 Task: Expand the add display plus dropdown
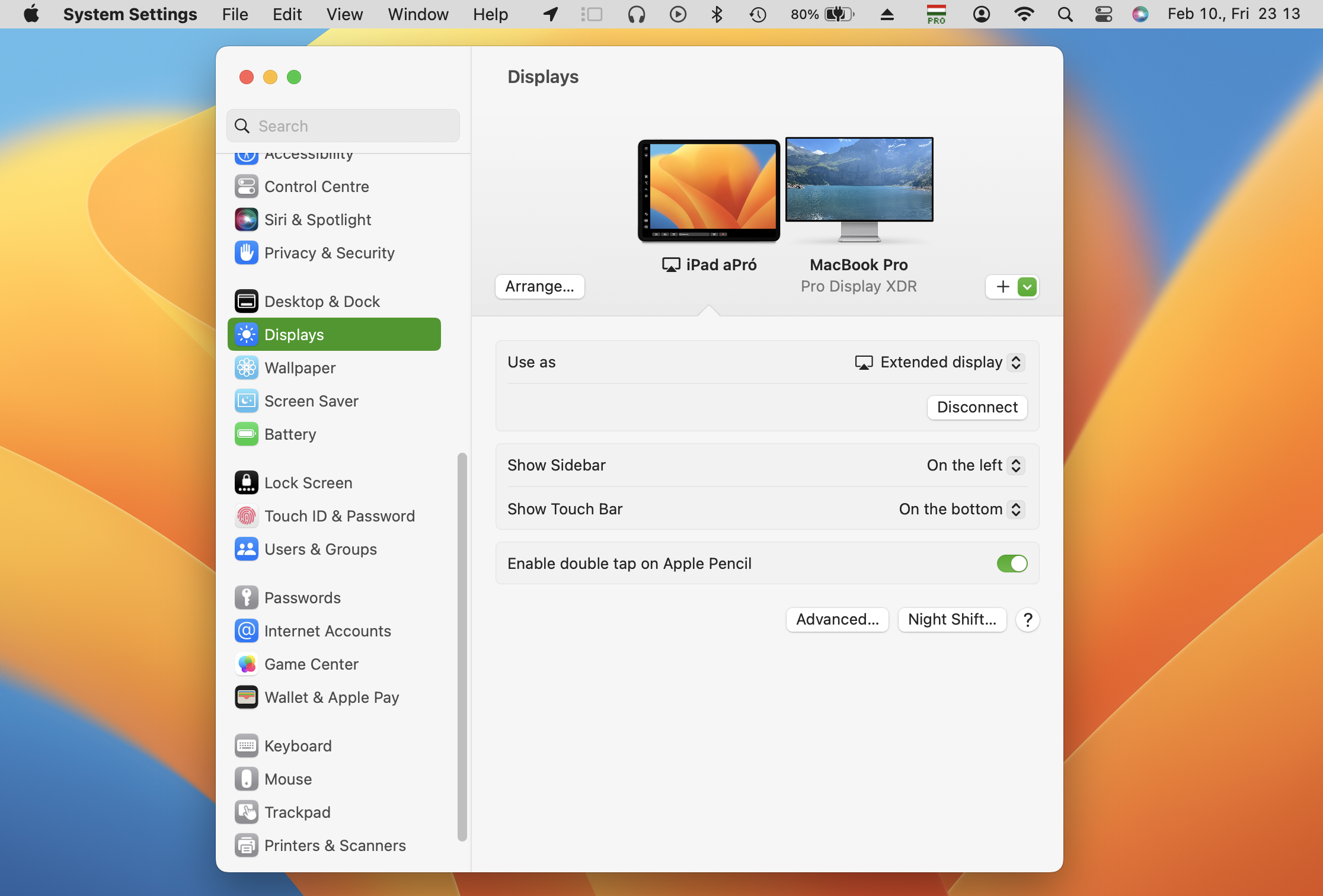coord(1027,287)
